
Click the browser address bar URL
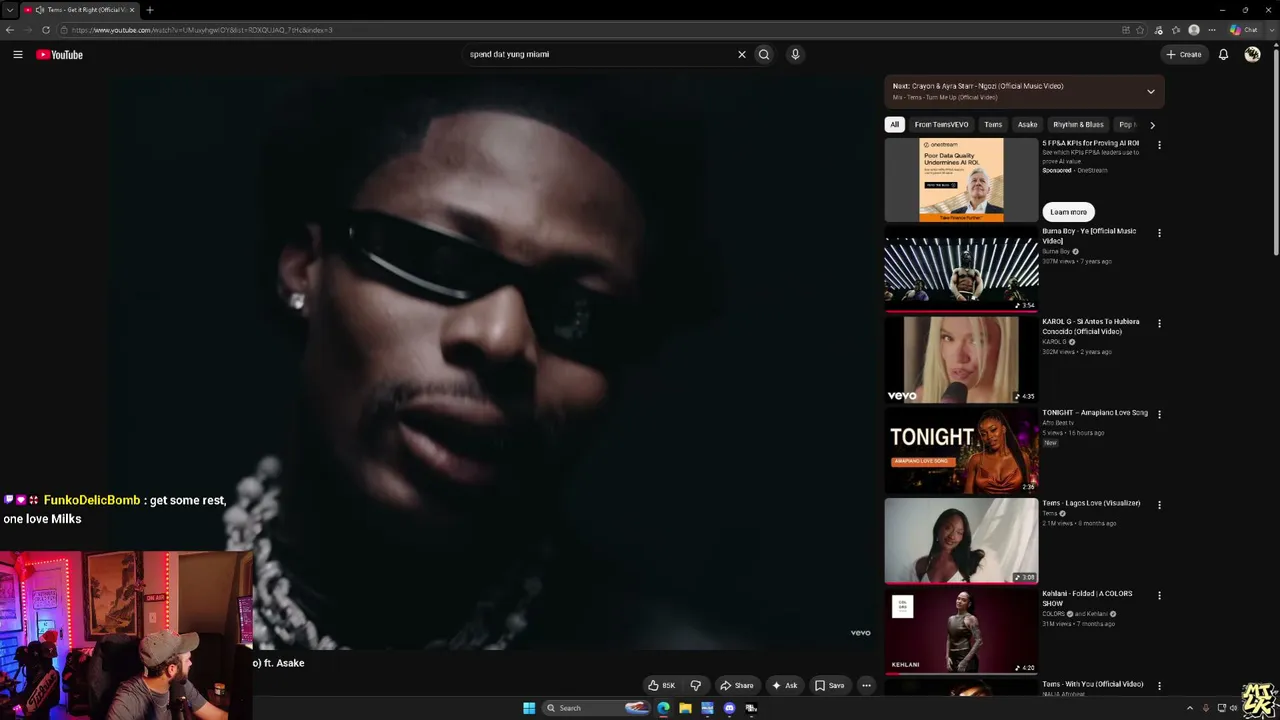(202, 30)
